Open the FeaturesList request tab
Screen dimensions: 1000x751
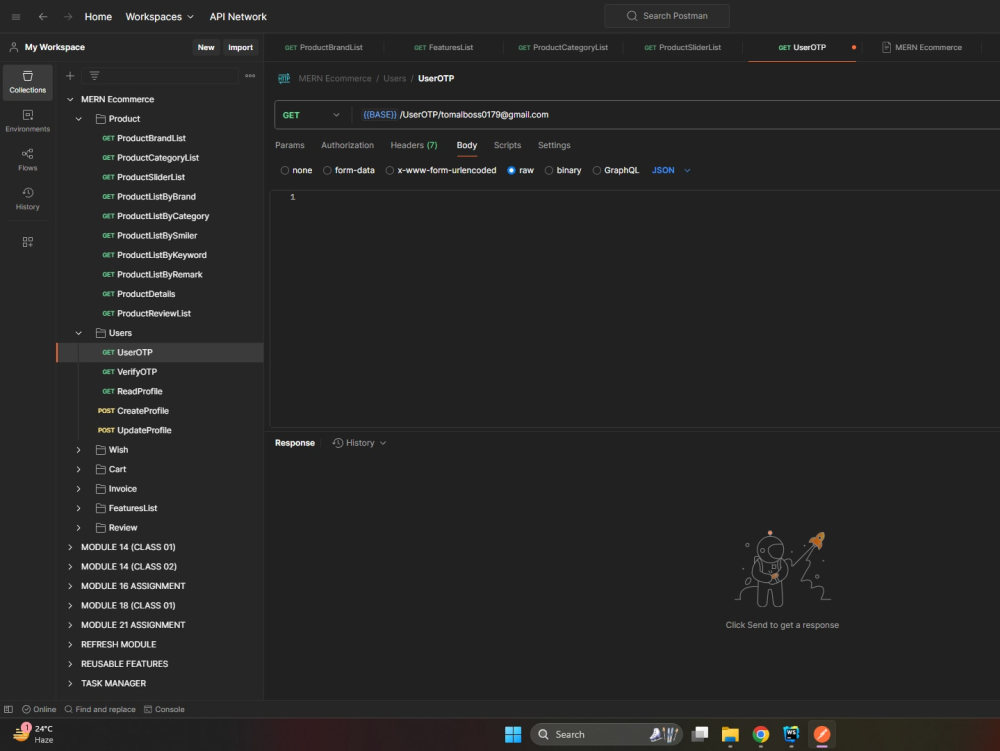pos(444,47)
